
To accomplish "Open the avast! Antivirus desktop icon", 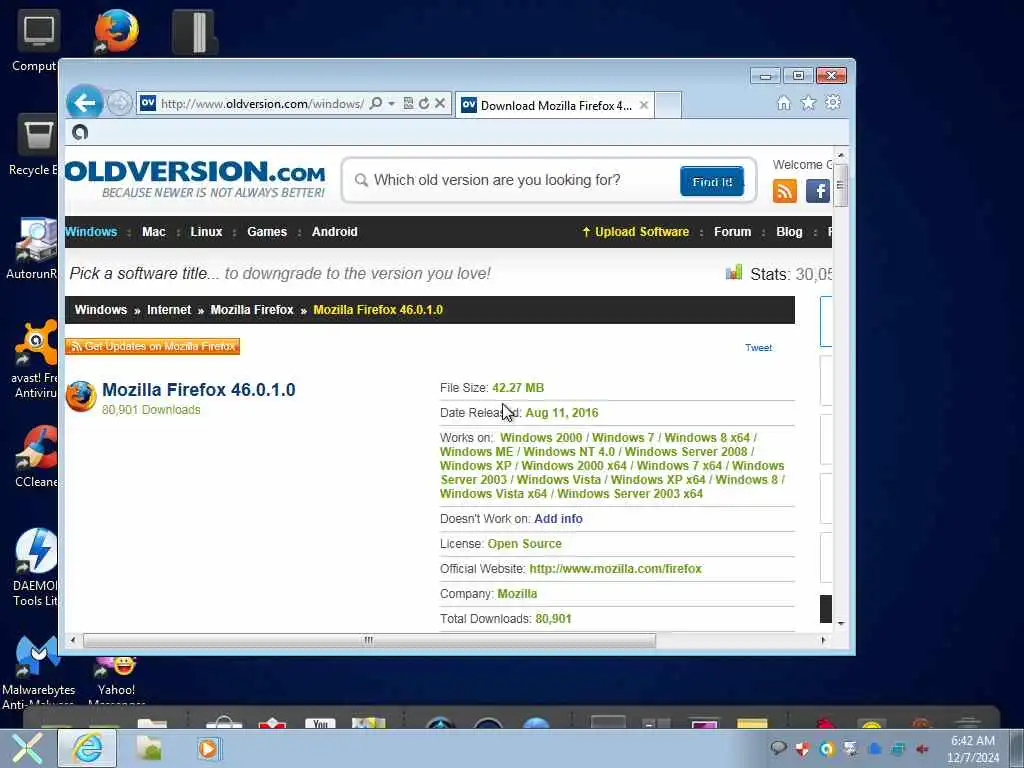I will click(36, 360).
